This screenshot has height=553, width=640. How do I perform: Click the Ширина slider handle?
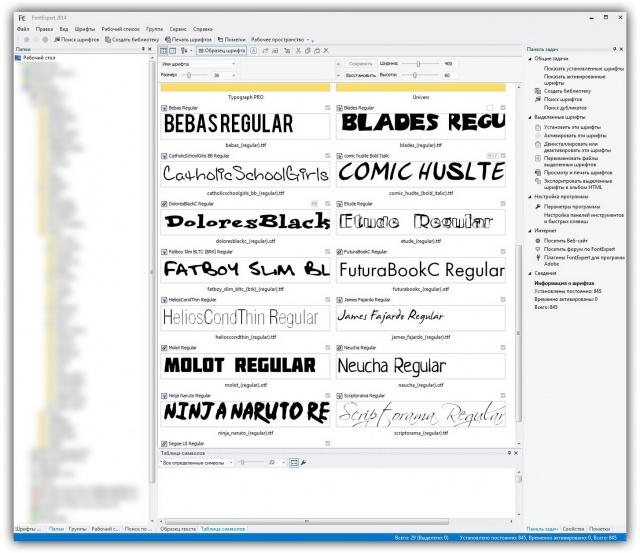tap(418, 64)
